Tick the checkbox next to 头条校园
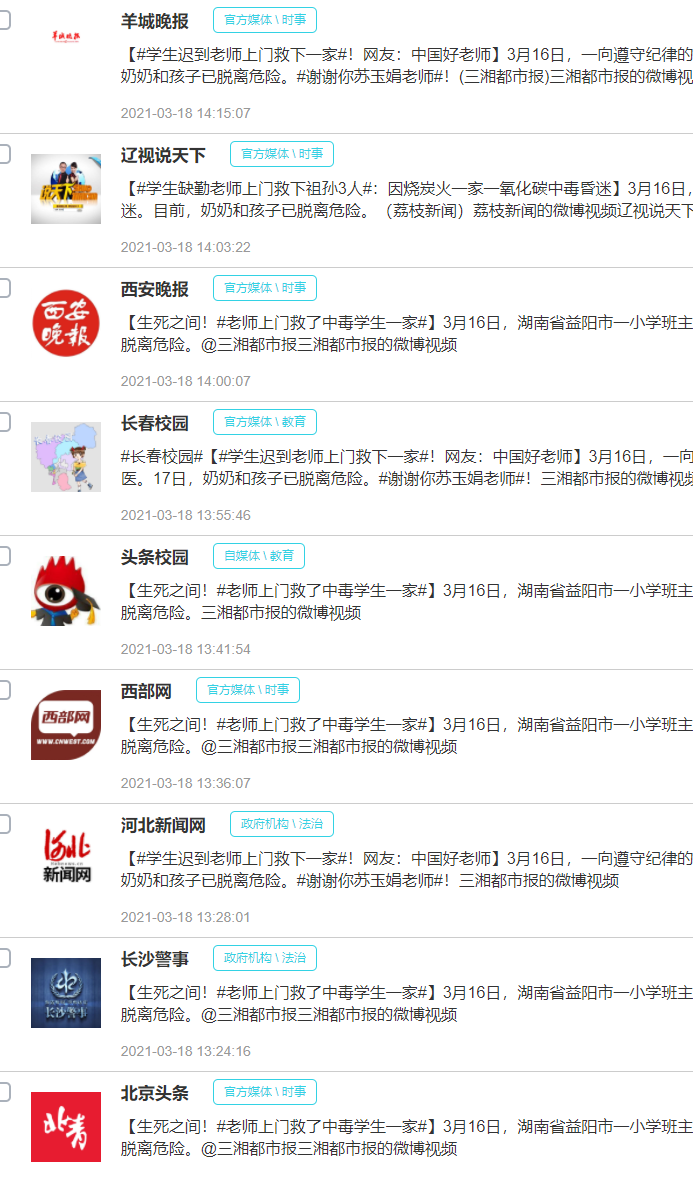Image resolution: width=693 pixels, height=1178 pixels. coord(3,557)
